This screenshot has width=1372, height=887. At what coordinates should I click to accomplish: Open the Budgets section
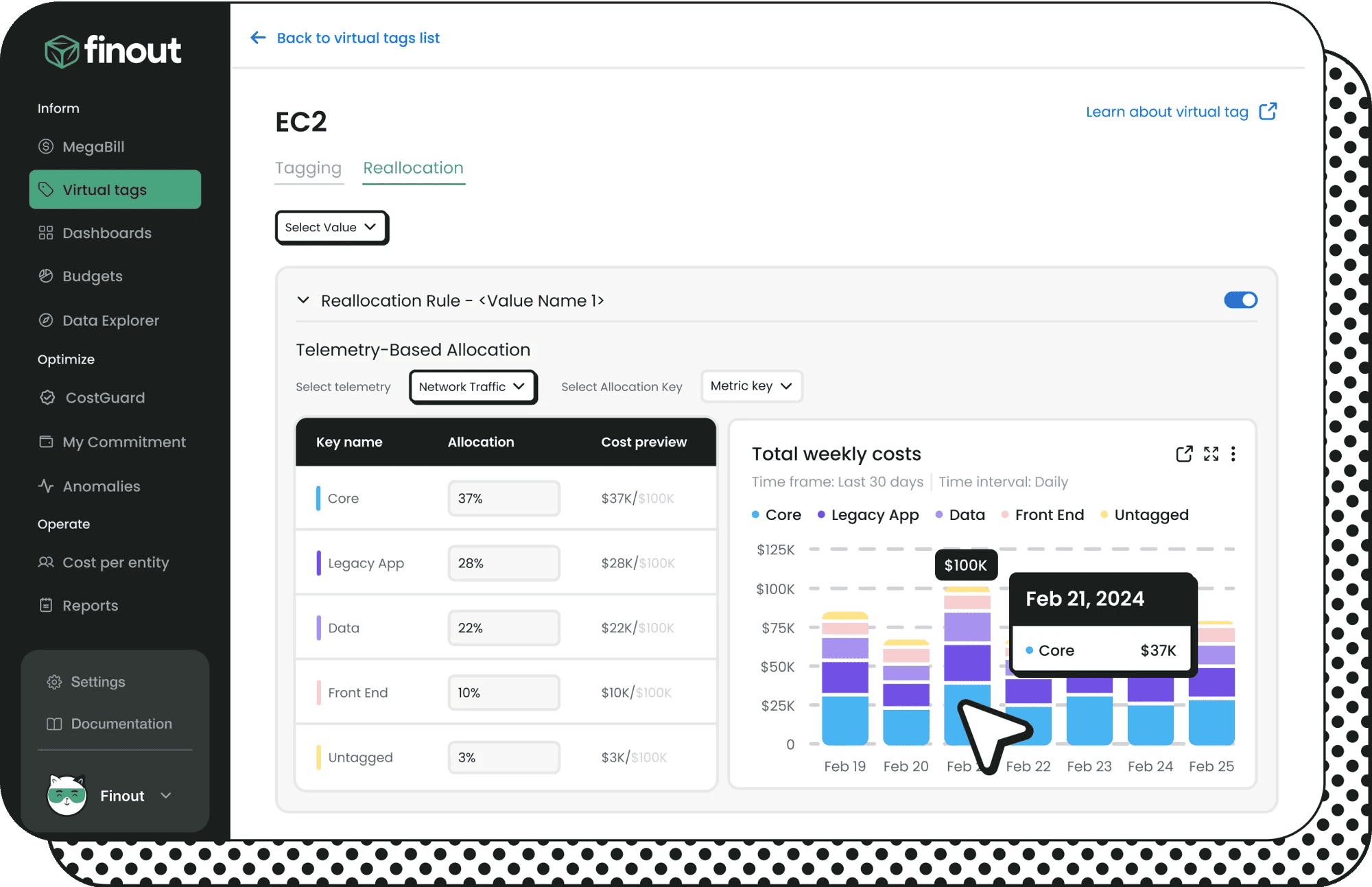coord(93,276)
